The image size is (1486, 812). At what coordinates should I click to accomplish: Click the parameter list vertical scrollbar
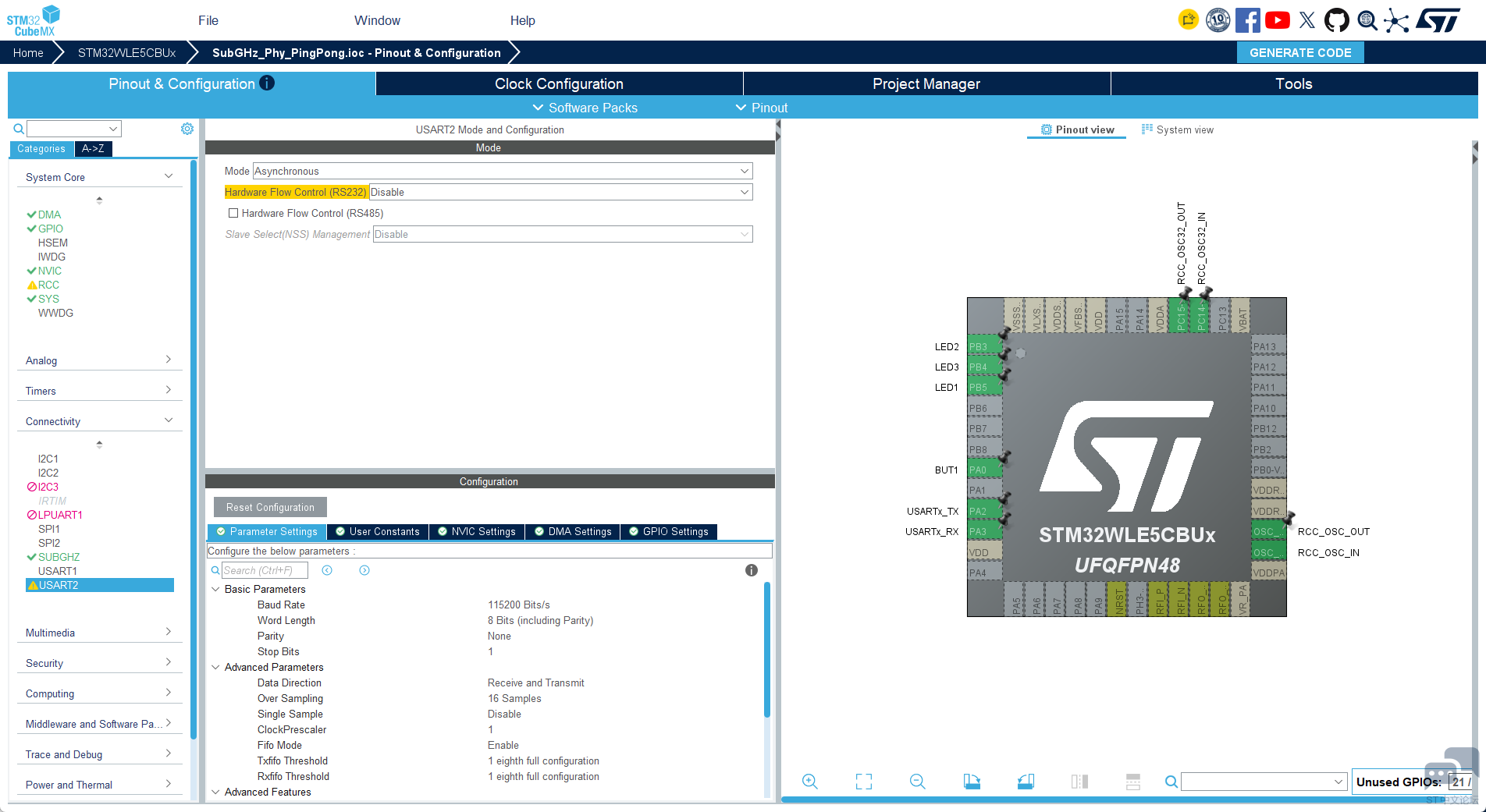pyautogui.click(x=767, y=650)
